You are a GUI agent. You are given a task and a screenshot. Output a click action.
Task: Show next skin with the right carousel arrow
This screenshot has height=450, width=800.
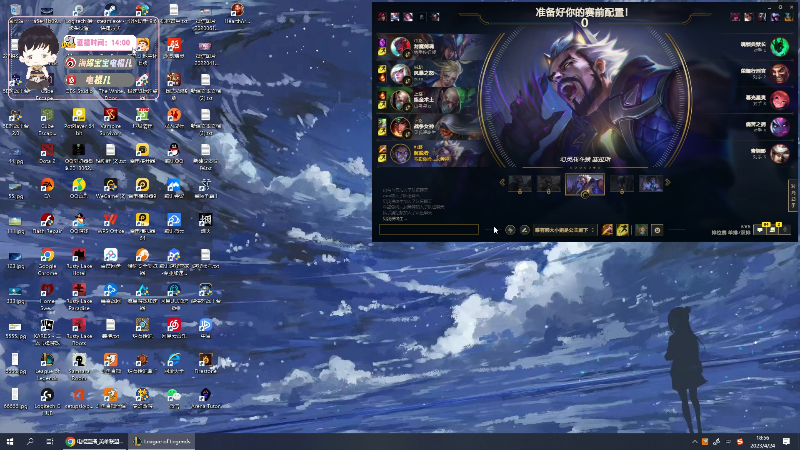click(668, 183)
